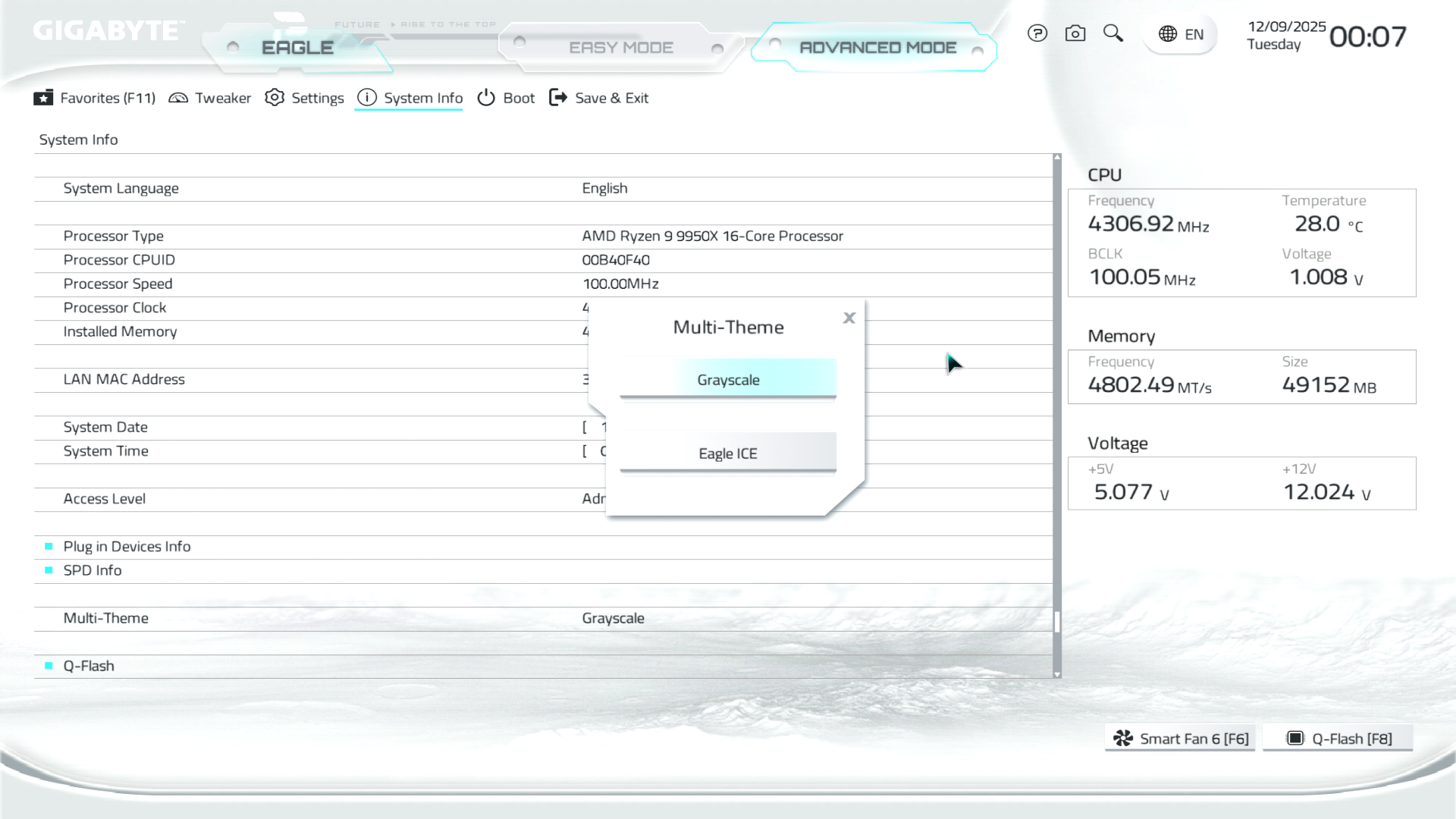Open Smart Fan 6 [F6]
This screenshot has height=819, width=1456.
[x=1180, y=739]
